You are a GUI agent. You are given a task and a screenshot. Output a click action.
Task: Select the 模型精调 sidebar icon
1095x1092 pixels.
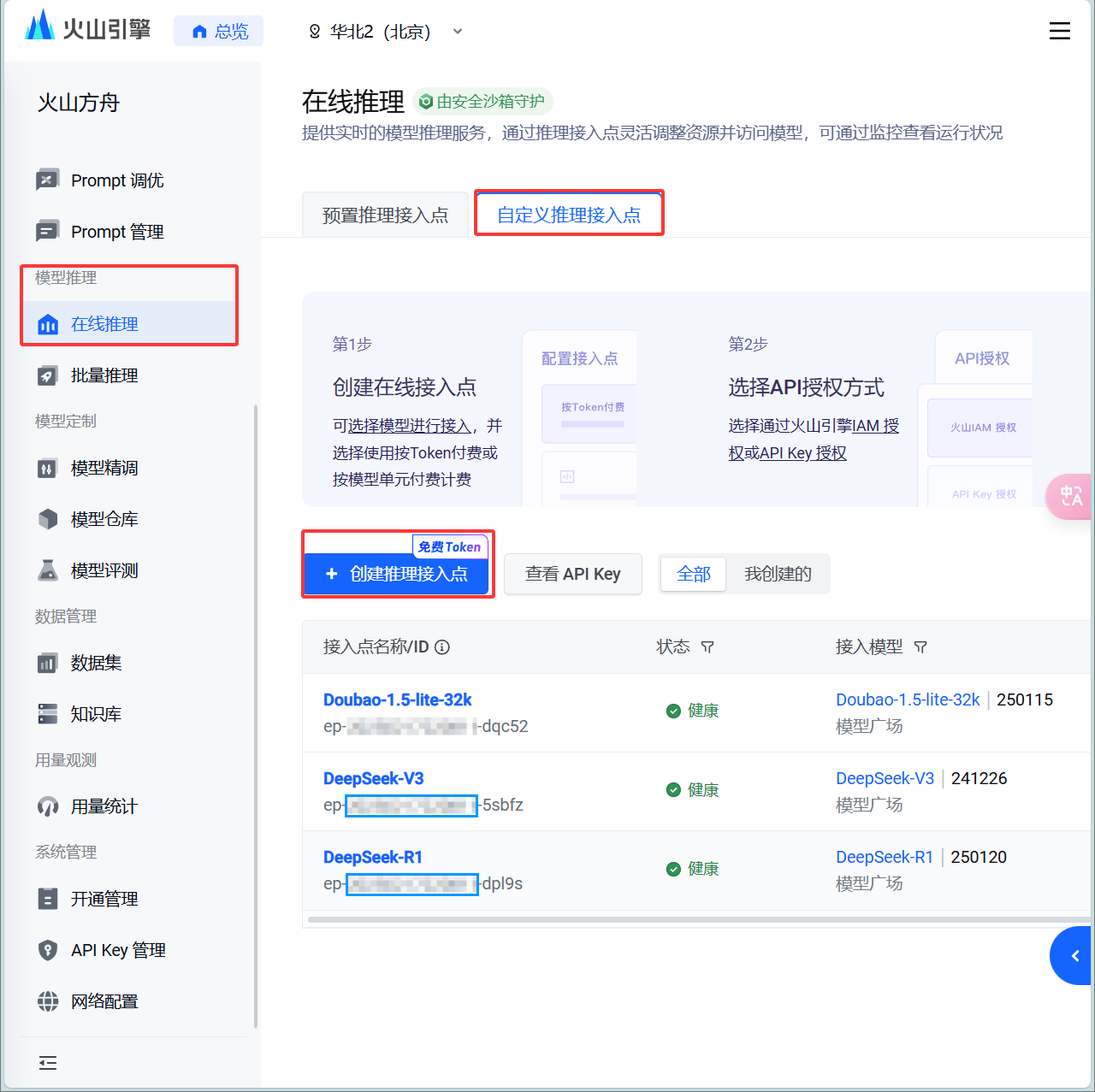click(x=48, y=468)
